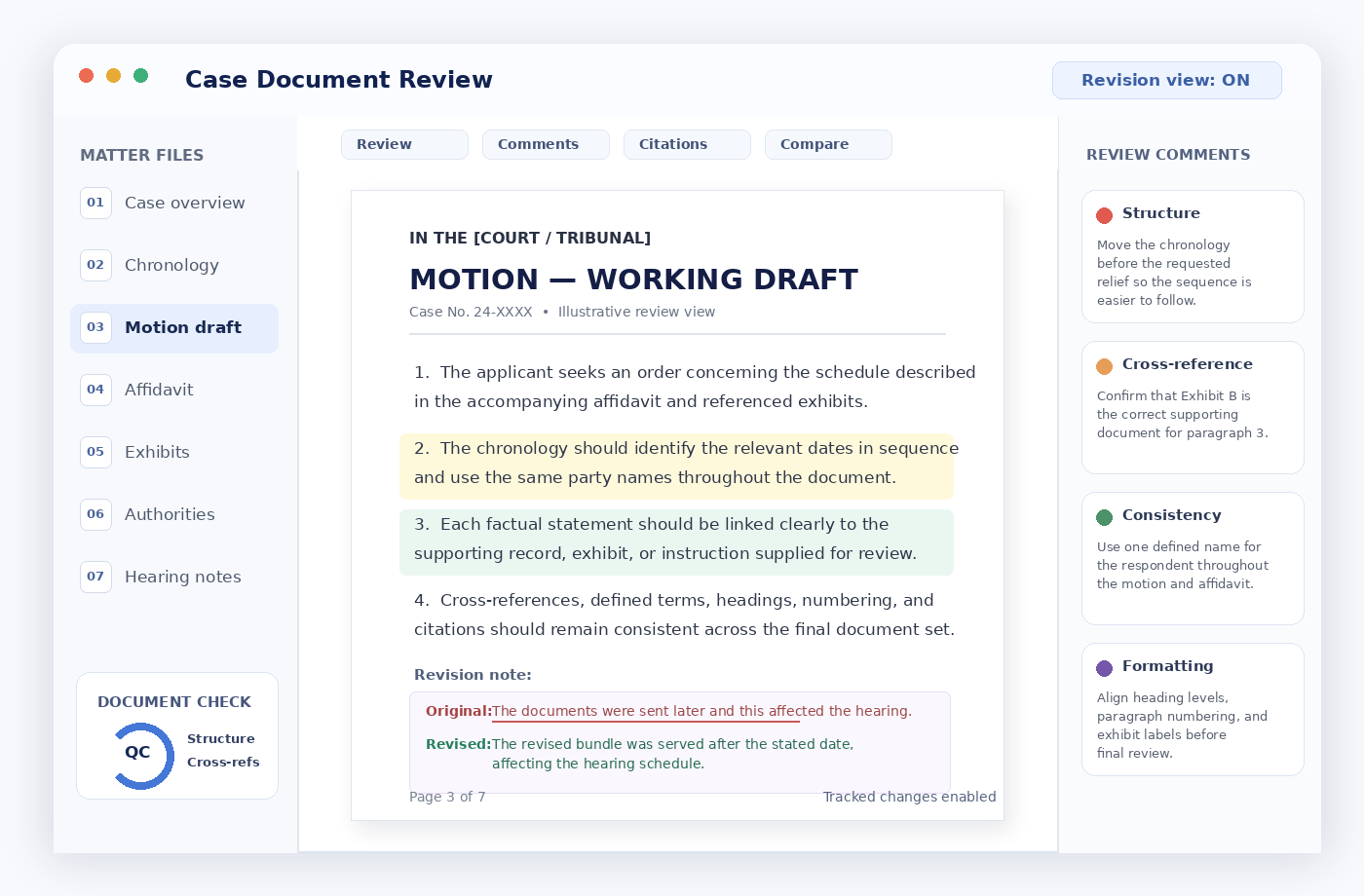Image resolution: width=1364 pixels, height=896 pixels.
Task: Click the 05 number badge
Action: pos(95,452)
